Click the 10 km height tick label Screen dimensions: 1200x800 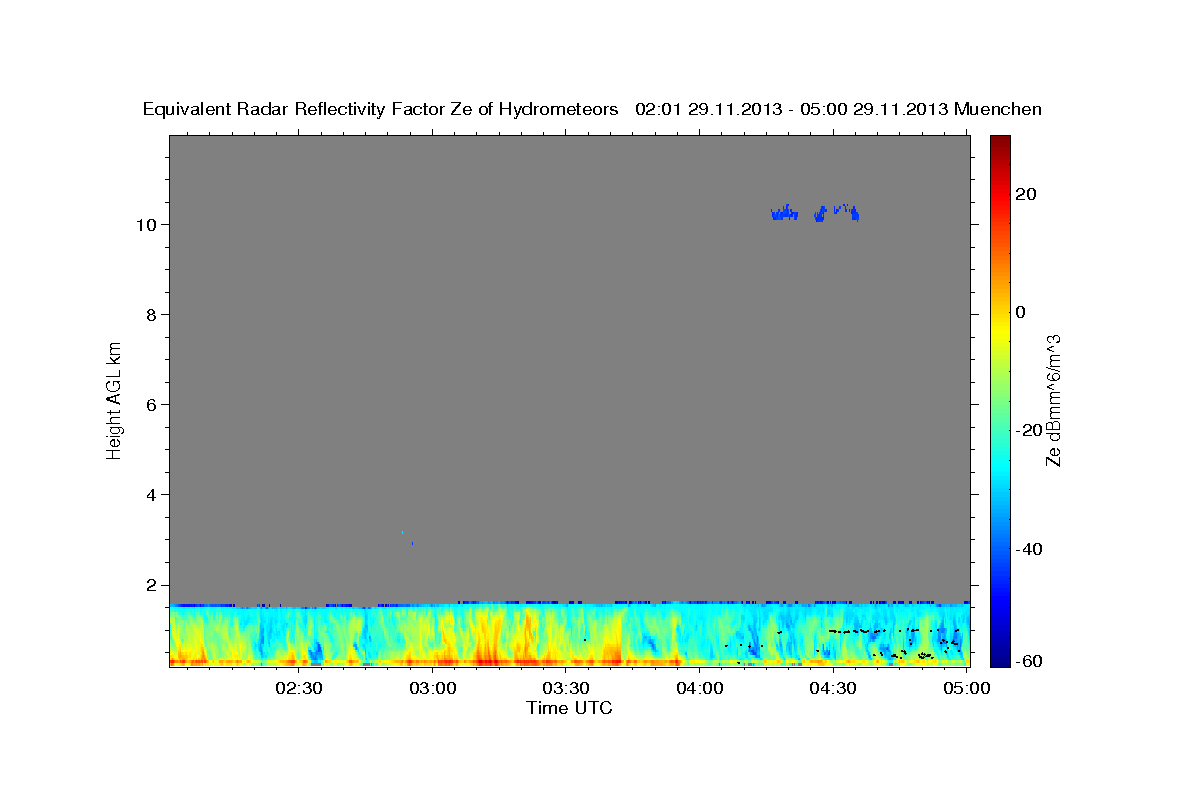coord(147,224)
